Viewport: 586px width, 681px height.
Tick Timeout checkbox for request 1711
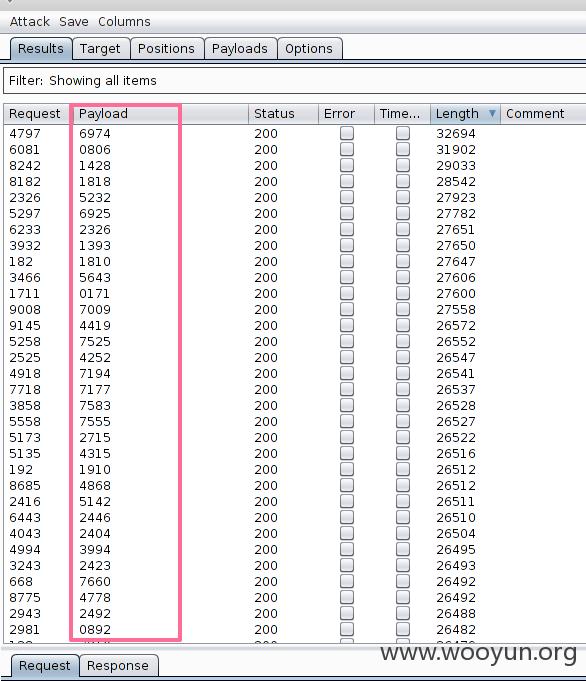403,293
